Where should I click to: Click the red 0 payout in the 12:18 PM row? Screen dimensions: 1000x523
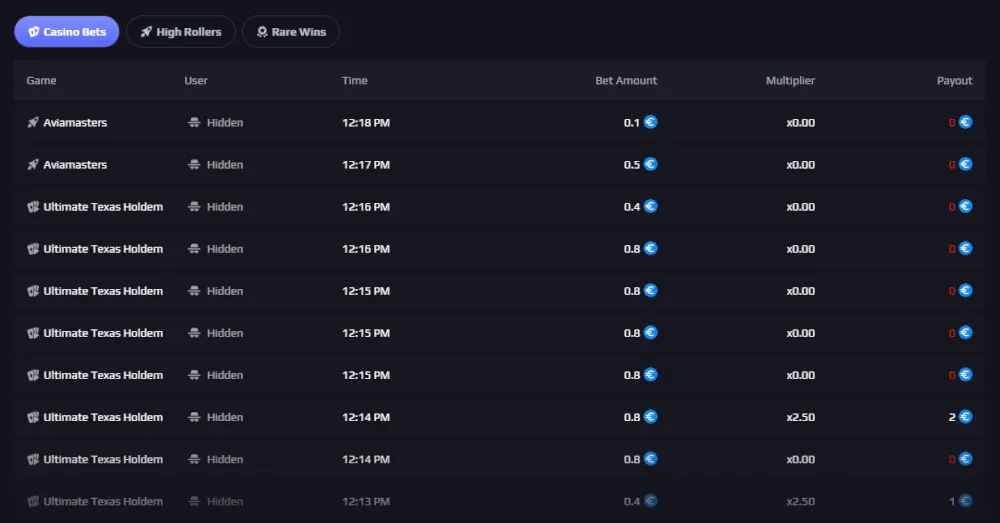[952, 122]
